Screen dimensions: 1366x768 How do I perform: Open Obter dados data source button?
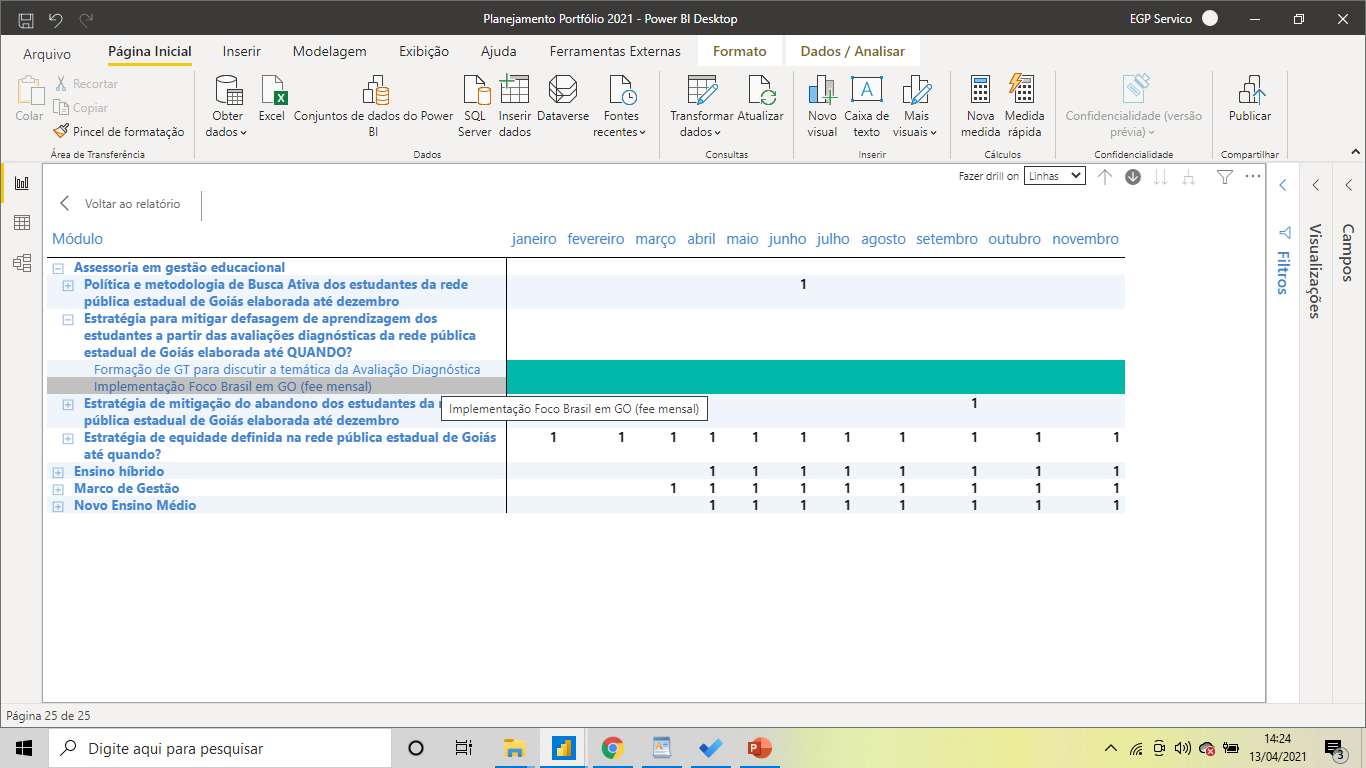pyautogui.click(x=228, y=107)
